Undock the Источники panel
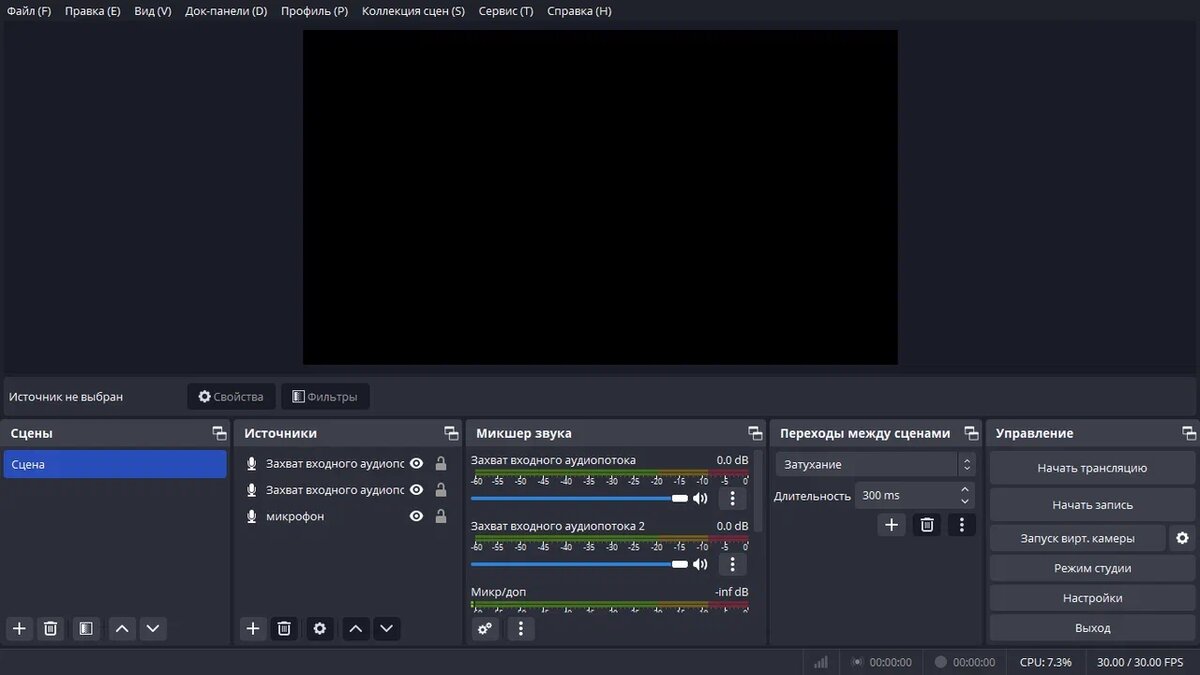The width and height of the screenshot is (1200, 675). [451, 433]
